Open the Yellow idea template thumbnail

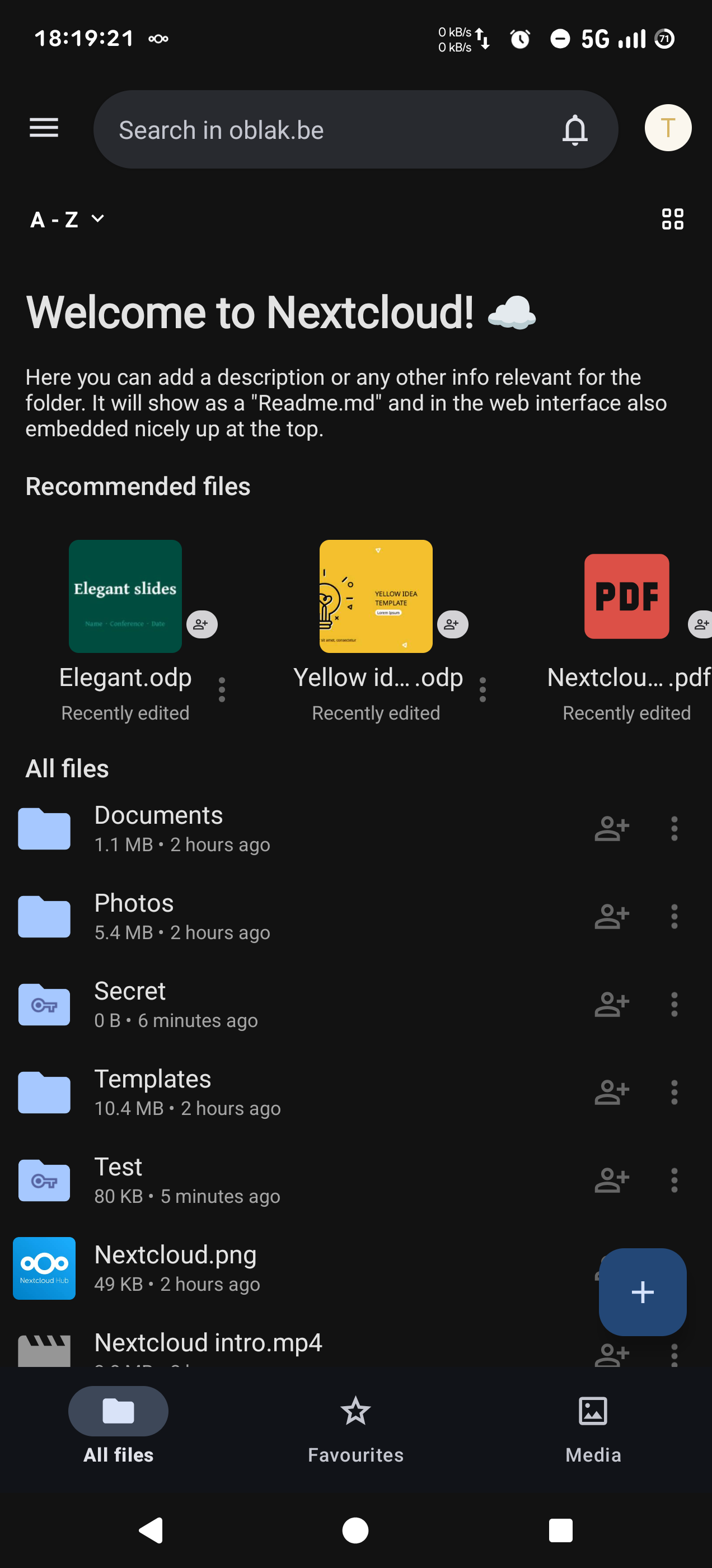[x=376, y=596]
